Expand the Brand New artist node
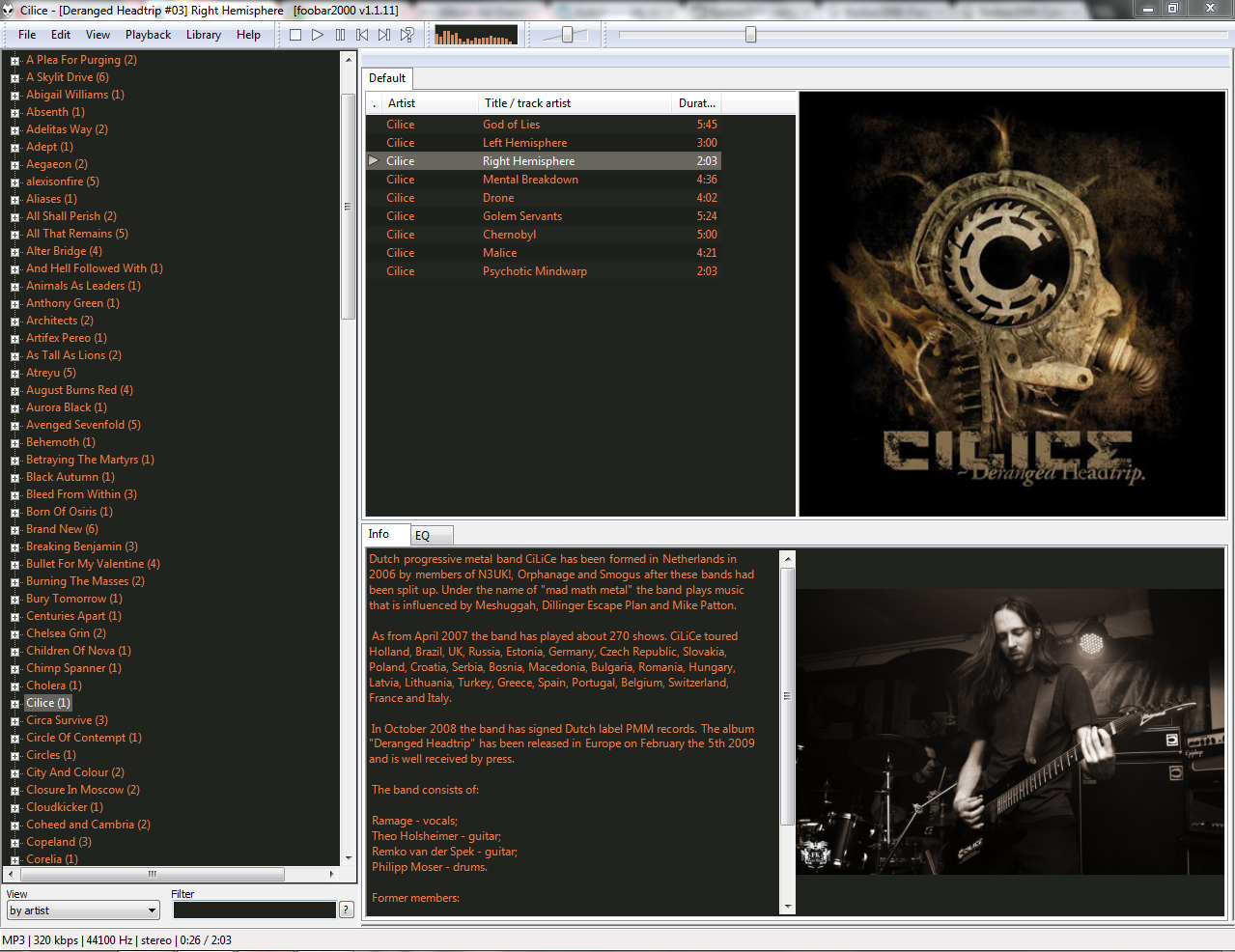Viewport: 1235px width, 952px height. 14,530
